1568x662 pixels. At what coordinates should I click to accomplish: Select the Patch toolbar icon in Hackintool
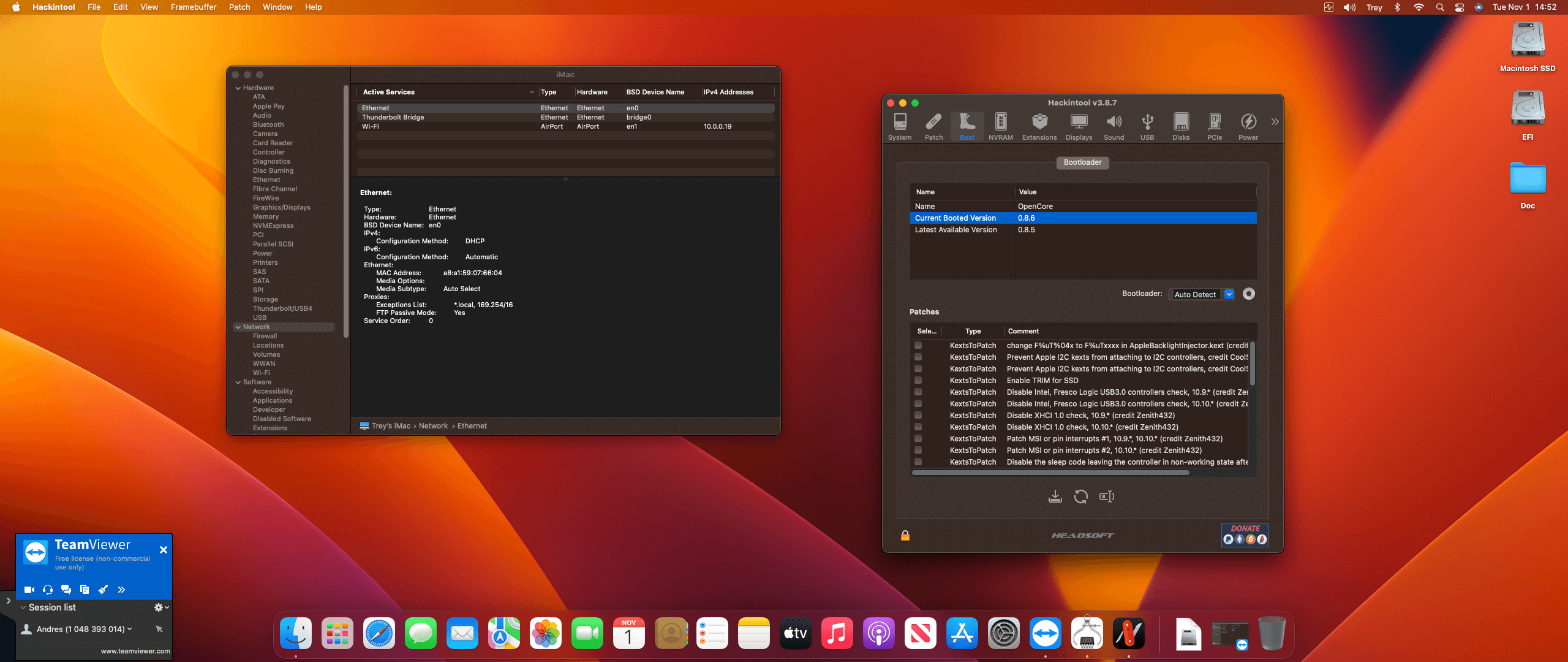[x=933, y=127]
